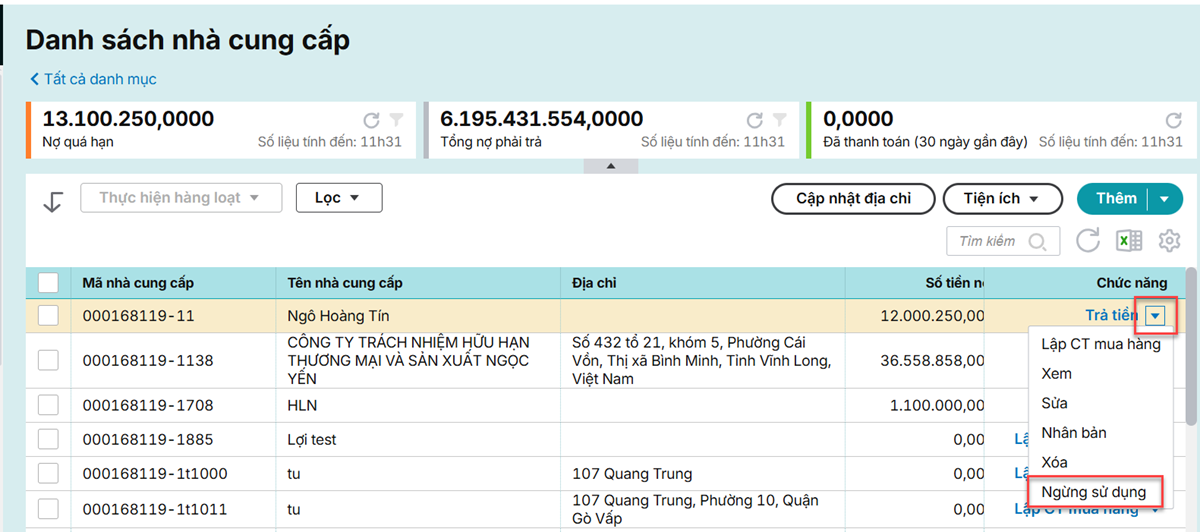This screenshot has width=1200, height=532.
Task: Select Nhân bản in the context menu
Action: pyautogui.click(x=1073, y=433)
